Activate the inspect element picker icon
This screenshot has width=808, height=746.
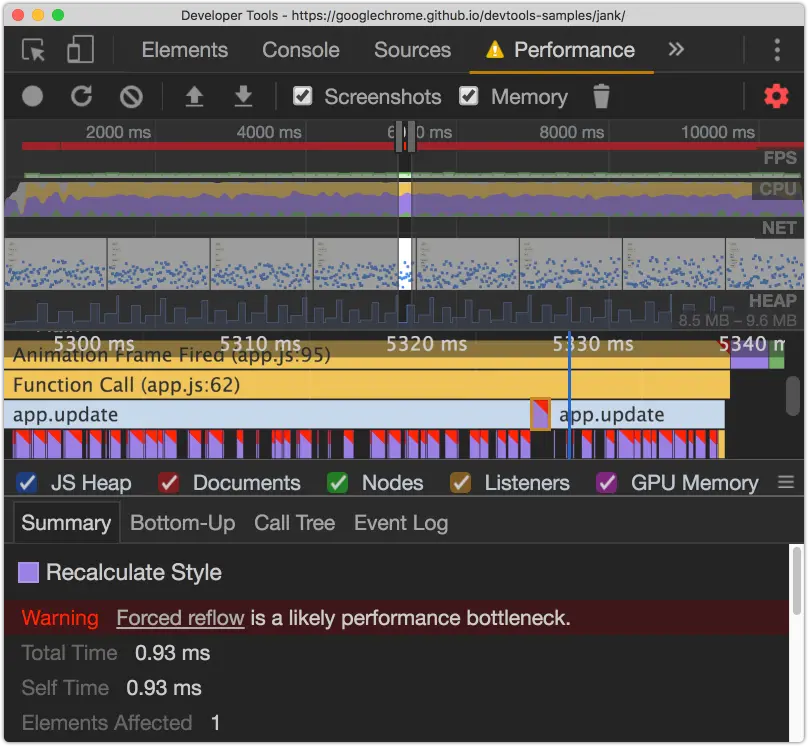33,50
